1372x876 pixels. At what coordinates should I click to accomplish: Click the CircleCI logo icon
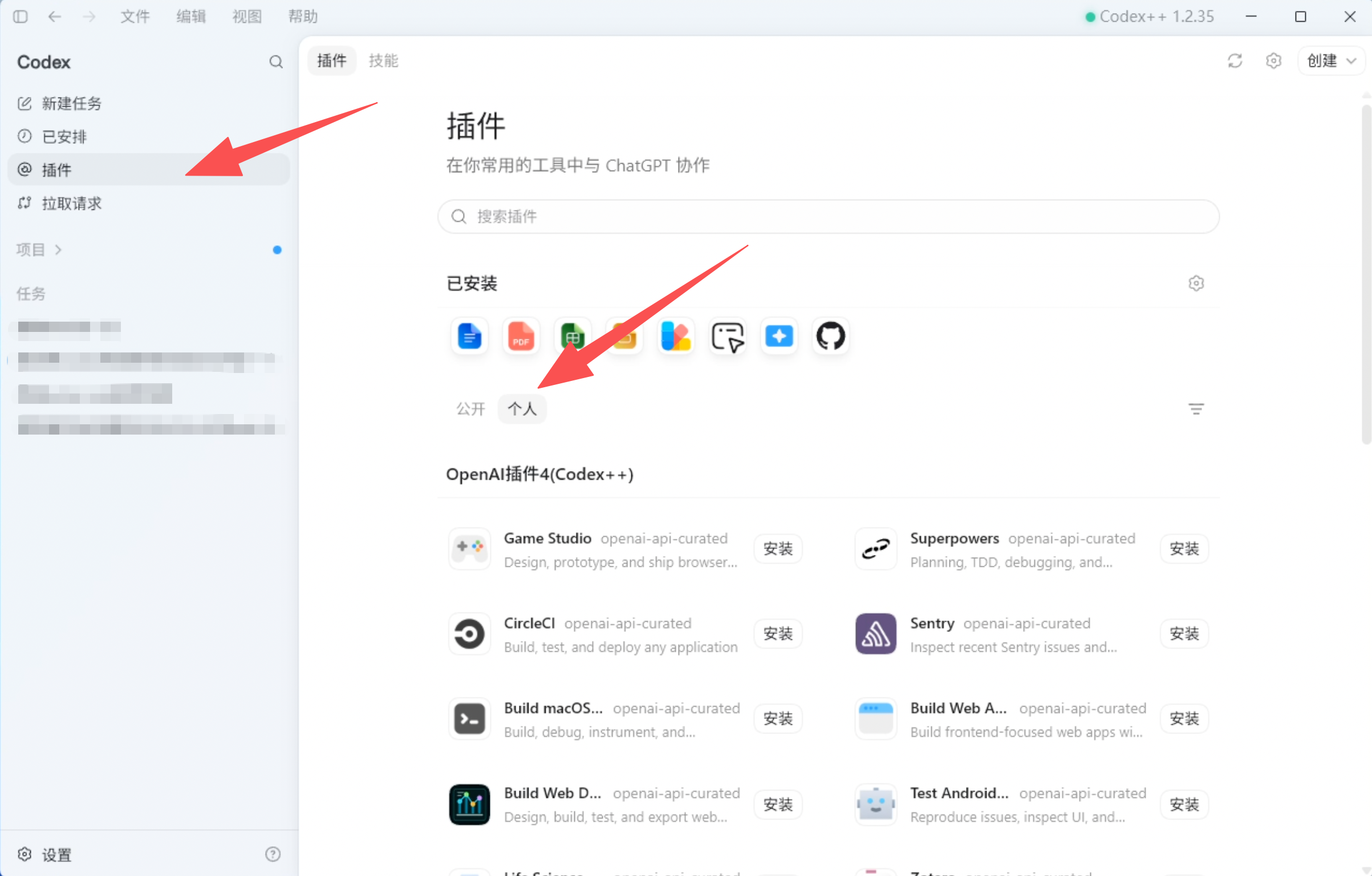tap(469, 634)
